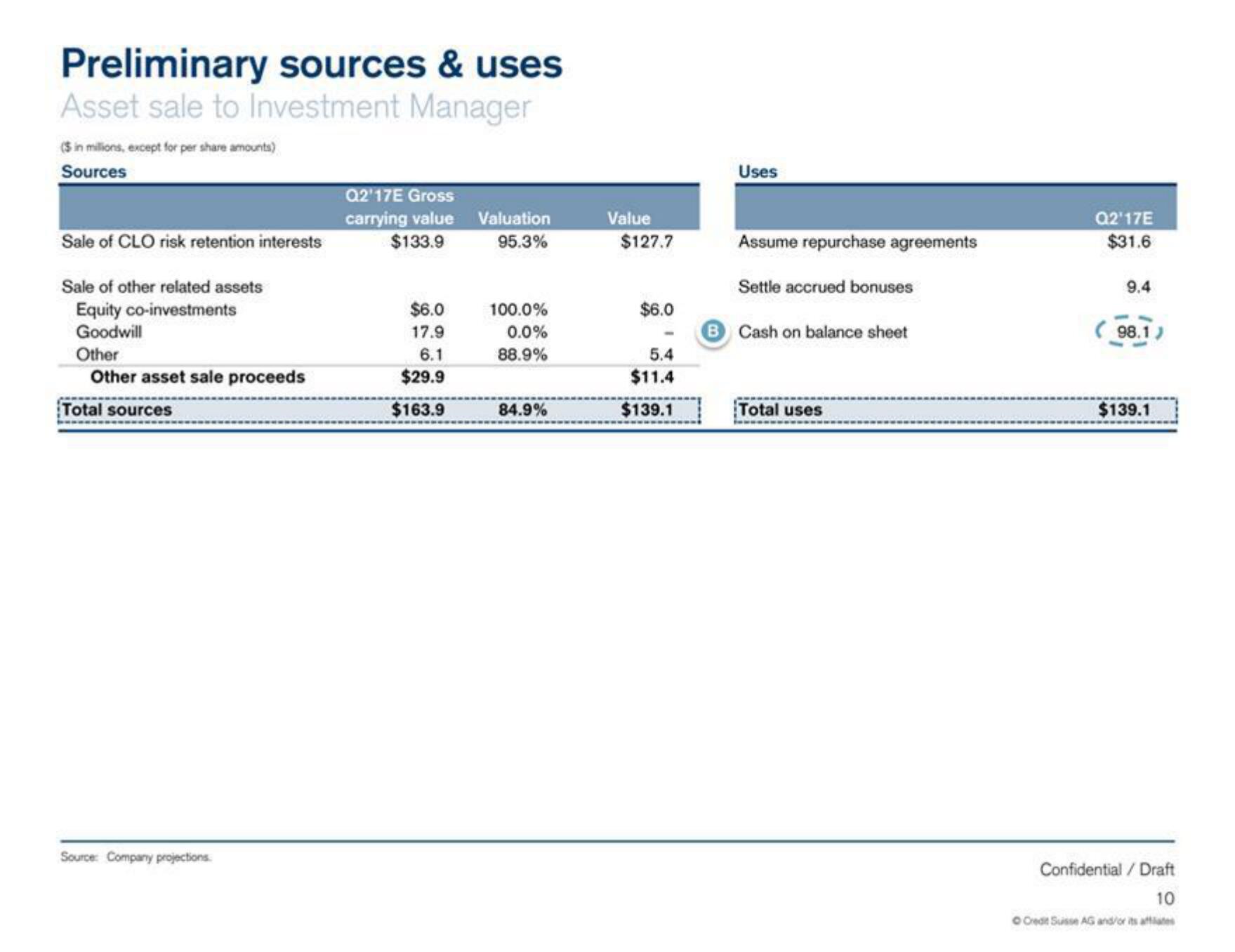Click the circled B marker icon
Image resolution: width=1235 pixels, height=952 pixels.
pyautogui.click(x=713, y=331)
